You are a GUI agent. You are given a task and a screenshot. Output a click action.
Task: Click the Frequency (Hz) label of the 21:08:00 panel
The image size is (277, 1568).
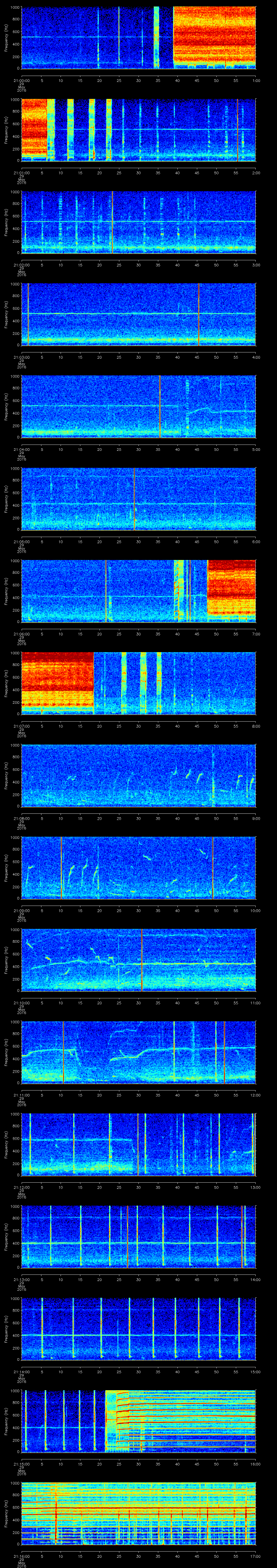tap(6, 775)
